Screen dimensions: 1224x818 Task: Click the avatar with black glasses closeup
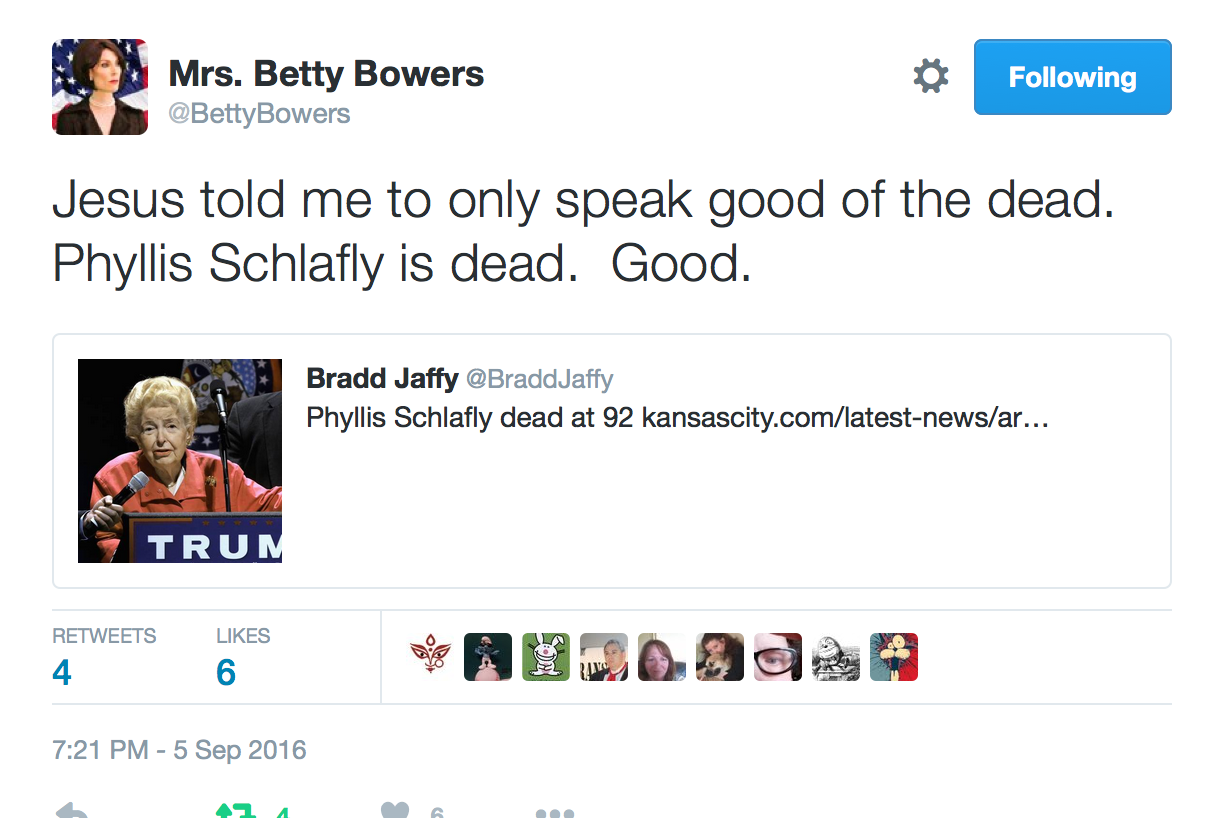(x=778, y=657)
